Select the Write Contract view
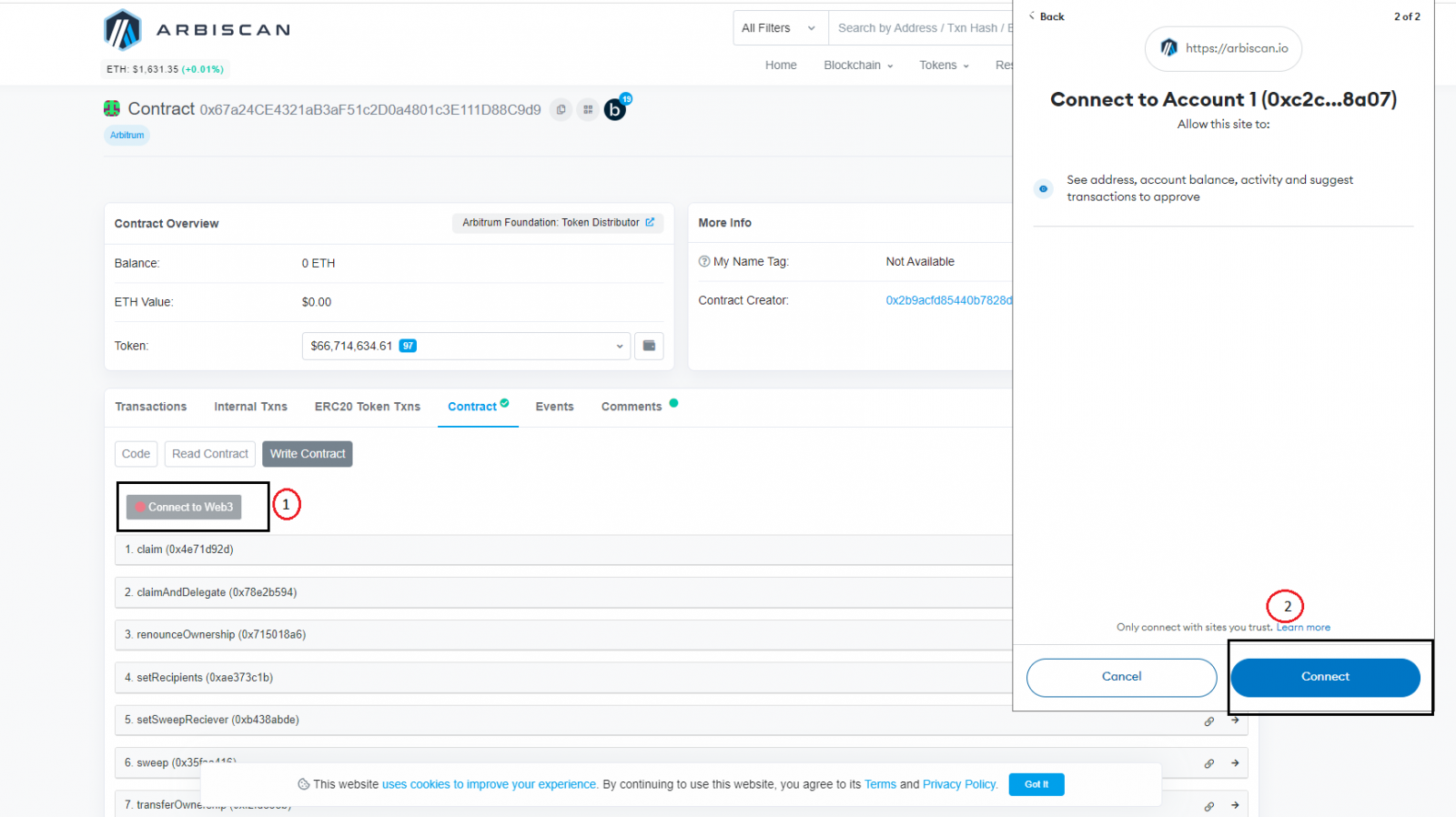 pos(308,454)
